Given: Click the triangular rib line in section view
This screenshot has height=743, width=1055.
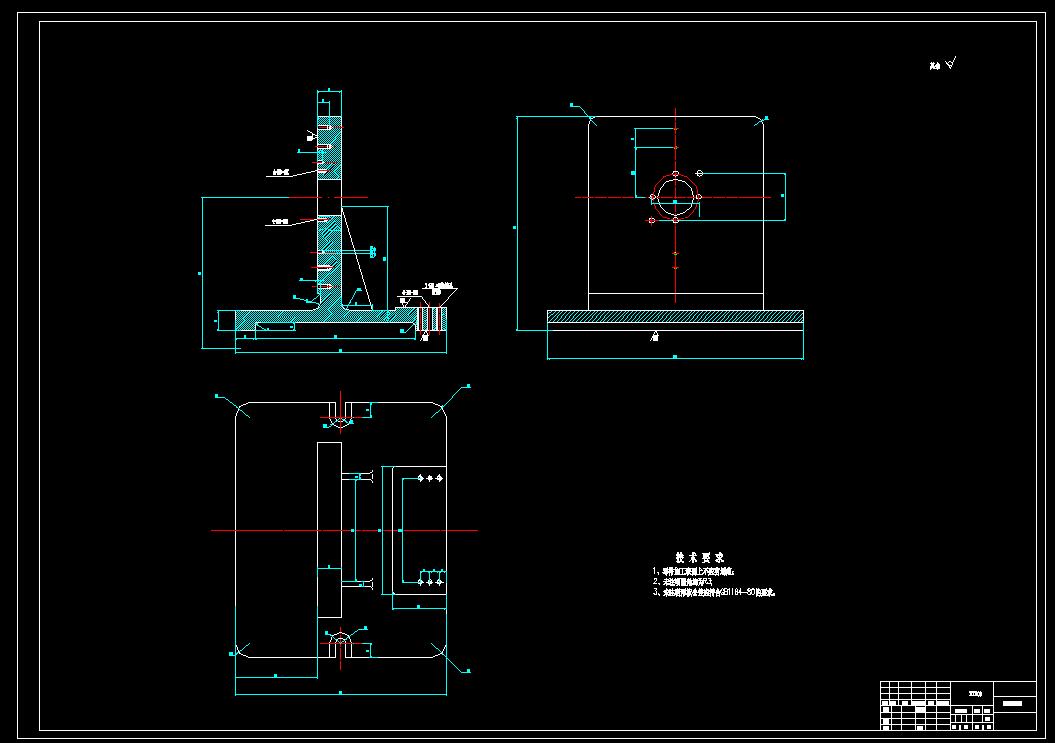Looking at the screenshot, I should click(357, 258).
